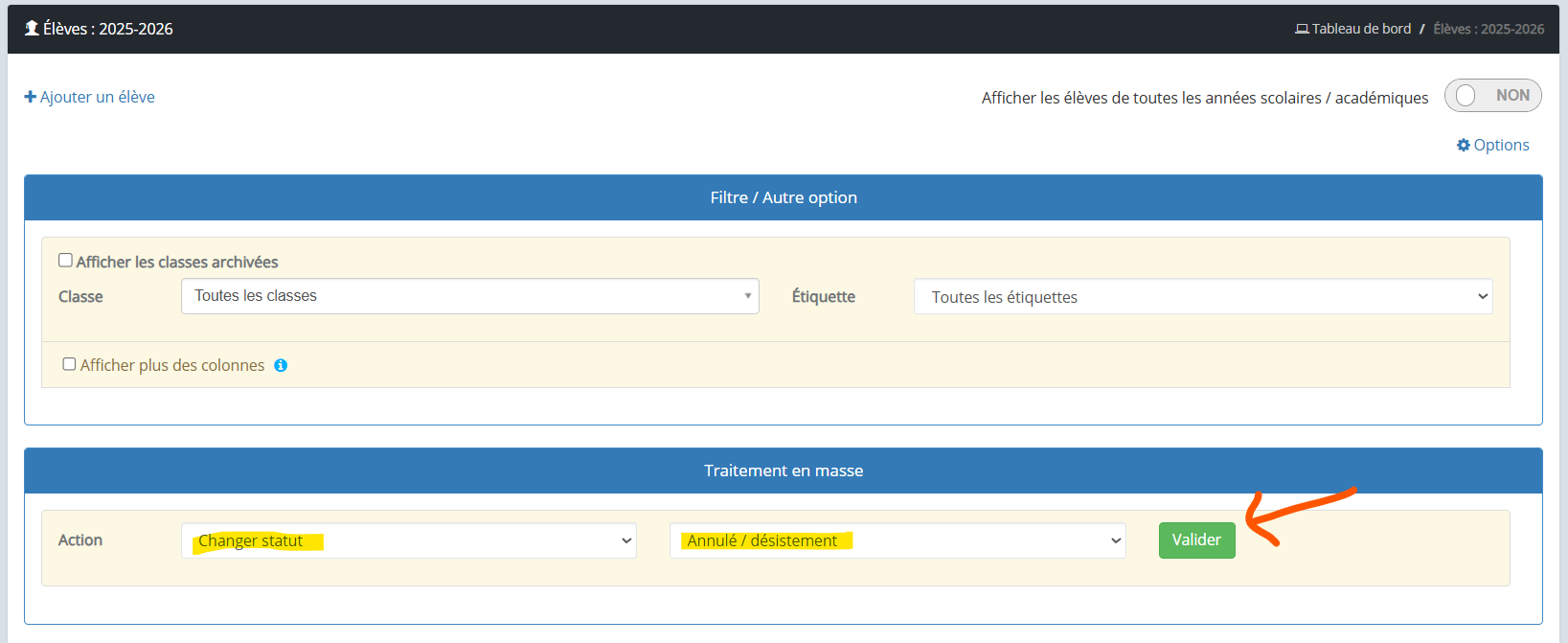The width and height of the screenshot is (1568, 643).
Task: Check the Afficher plus des colonnes box
Action: click(x=69, y=364)
